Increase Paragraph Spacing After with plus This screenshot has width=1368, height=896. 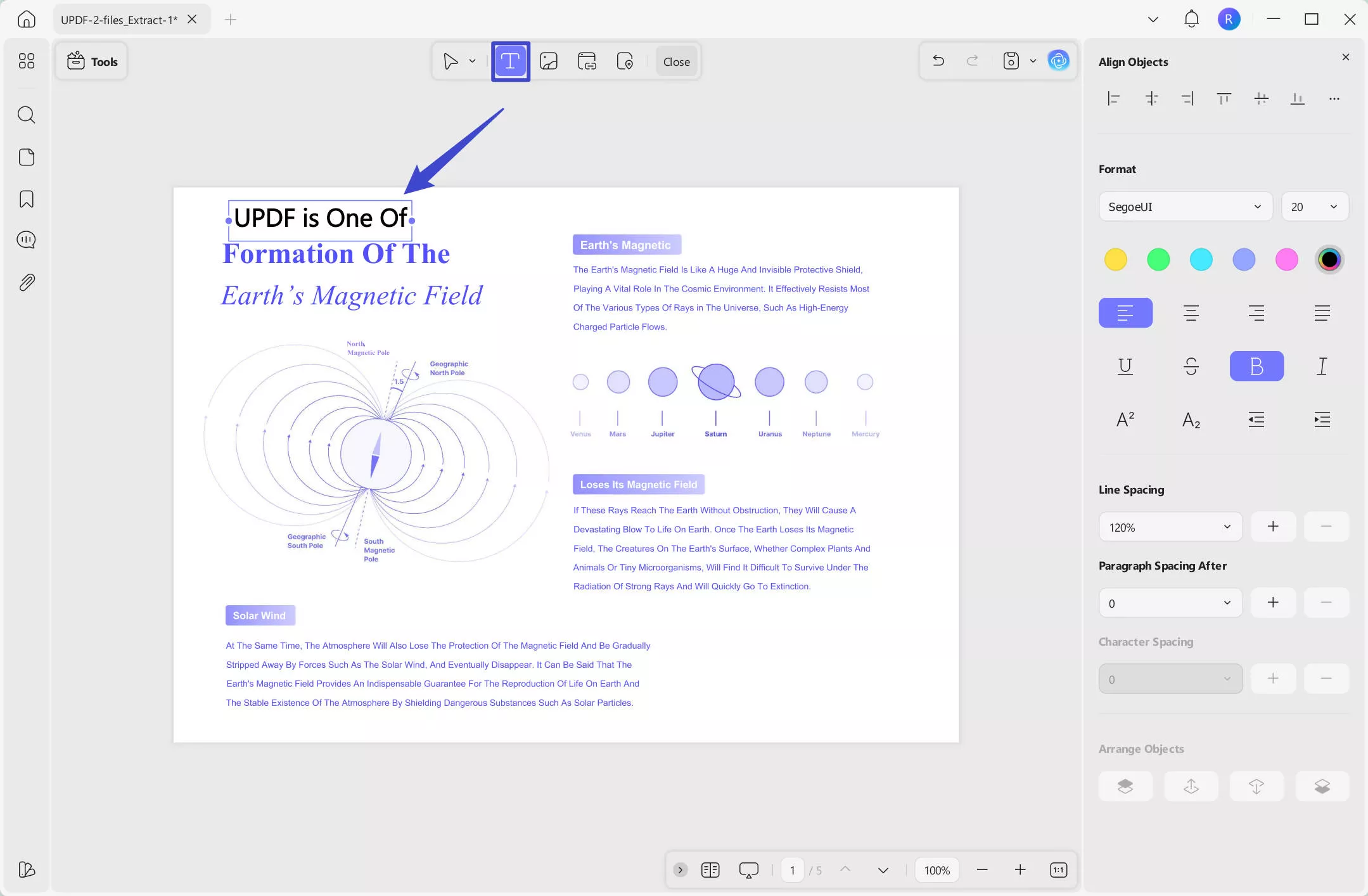click(x=1273, y=603)
